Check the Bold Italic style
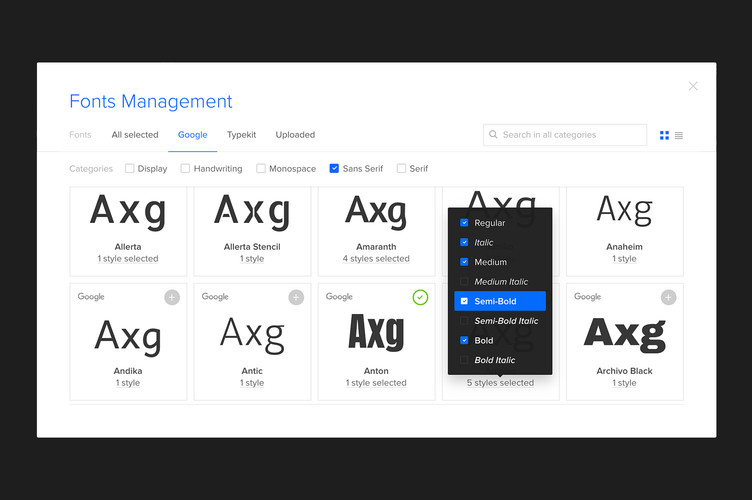Image resolution: width=752 pixels, height=500 pixels. point(464,360)
